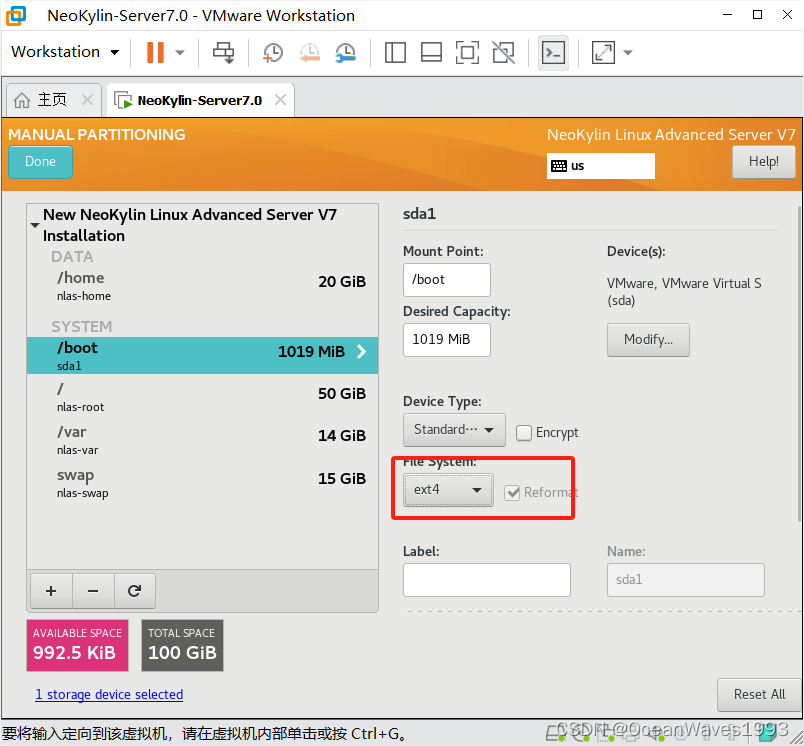Open the ext4 File System dropdown

click(448, 490)
